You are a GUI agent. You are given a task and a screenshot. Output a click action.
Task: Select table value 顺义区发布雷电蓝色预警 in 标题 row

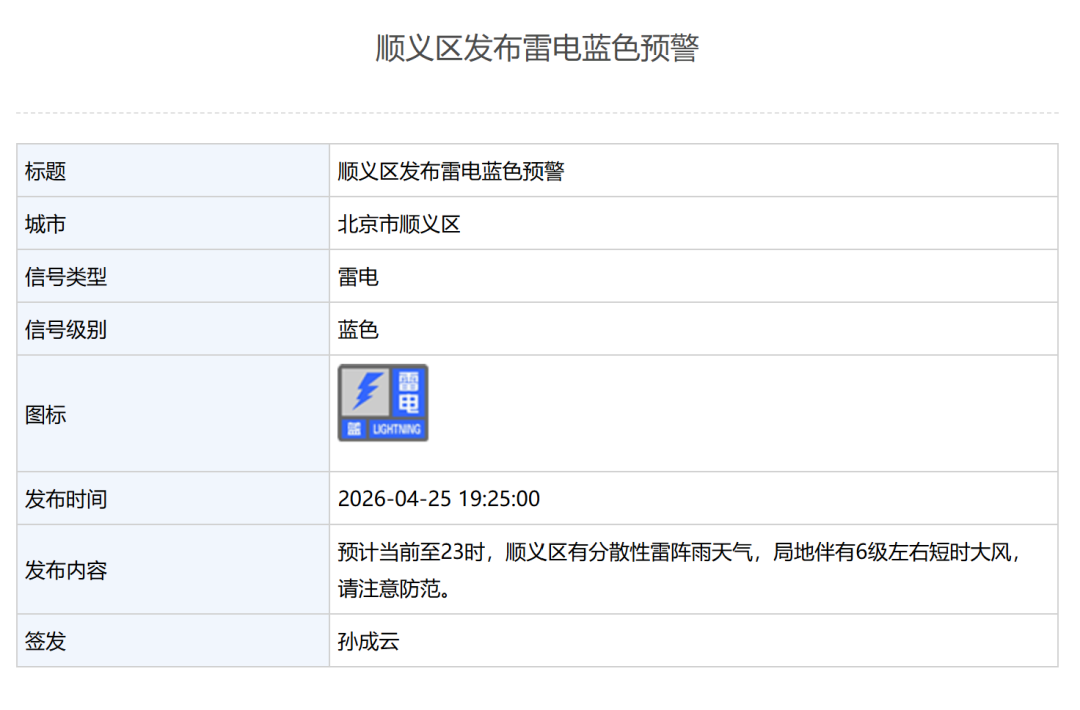tap(451, 171)
